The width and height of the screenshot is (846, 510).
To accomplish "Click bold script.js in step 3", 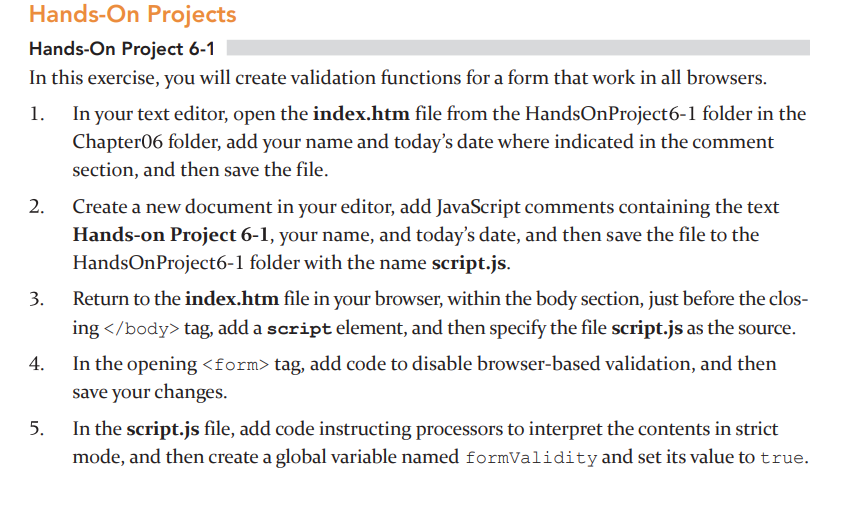I will pyautogui.click(x=647, y=328).
